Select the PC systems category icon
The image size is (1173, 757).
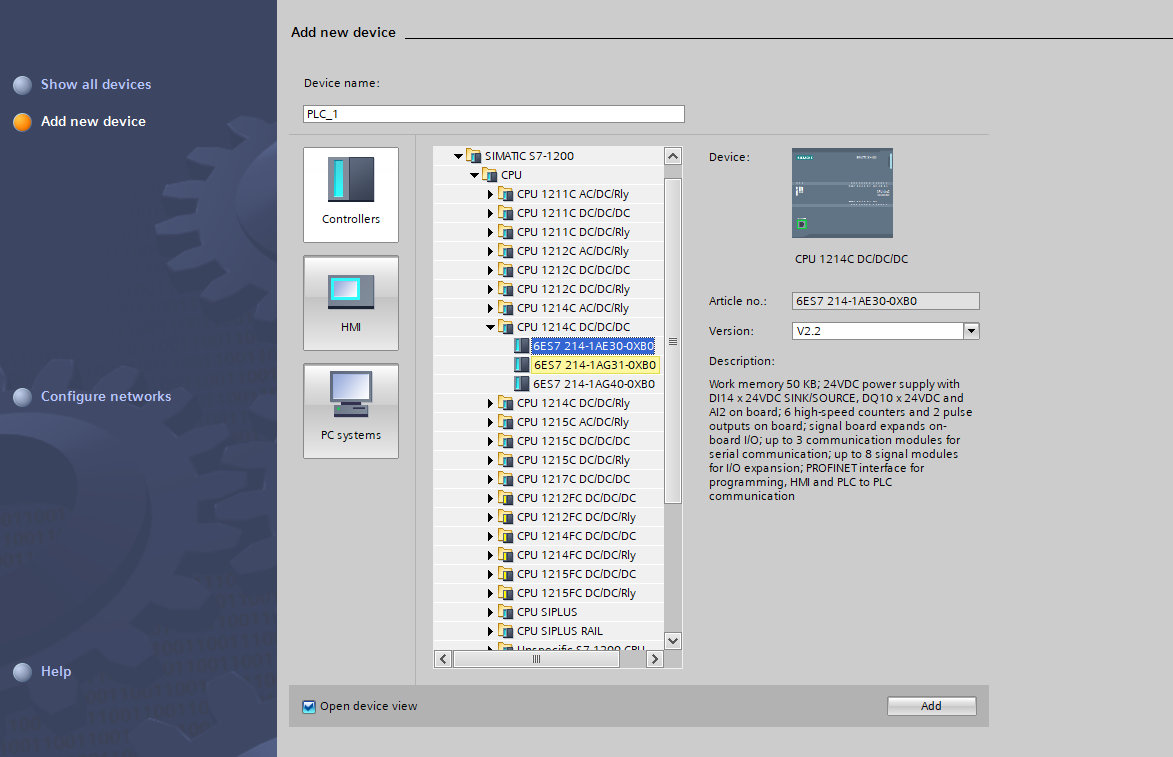tap(350, 397)
